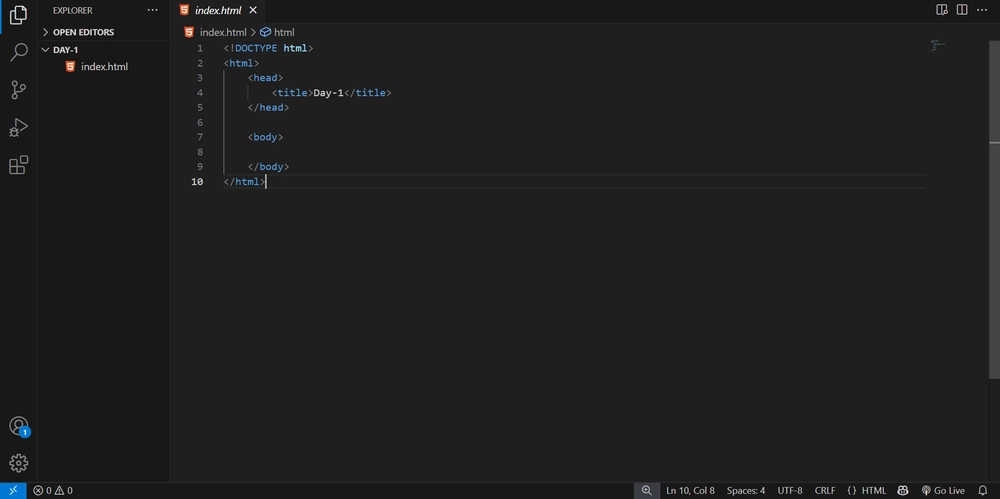
Task: Click the zoom magnifier status icon
Action: click(647, 491)
